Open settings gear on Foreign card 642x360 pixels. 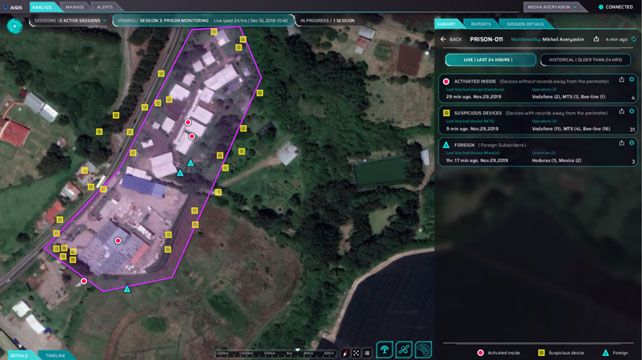632,143
